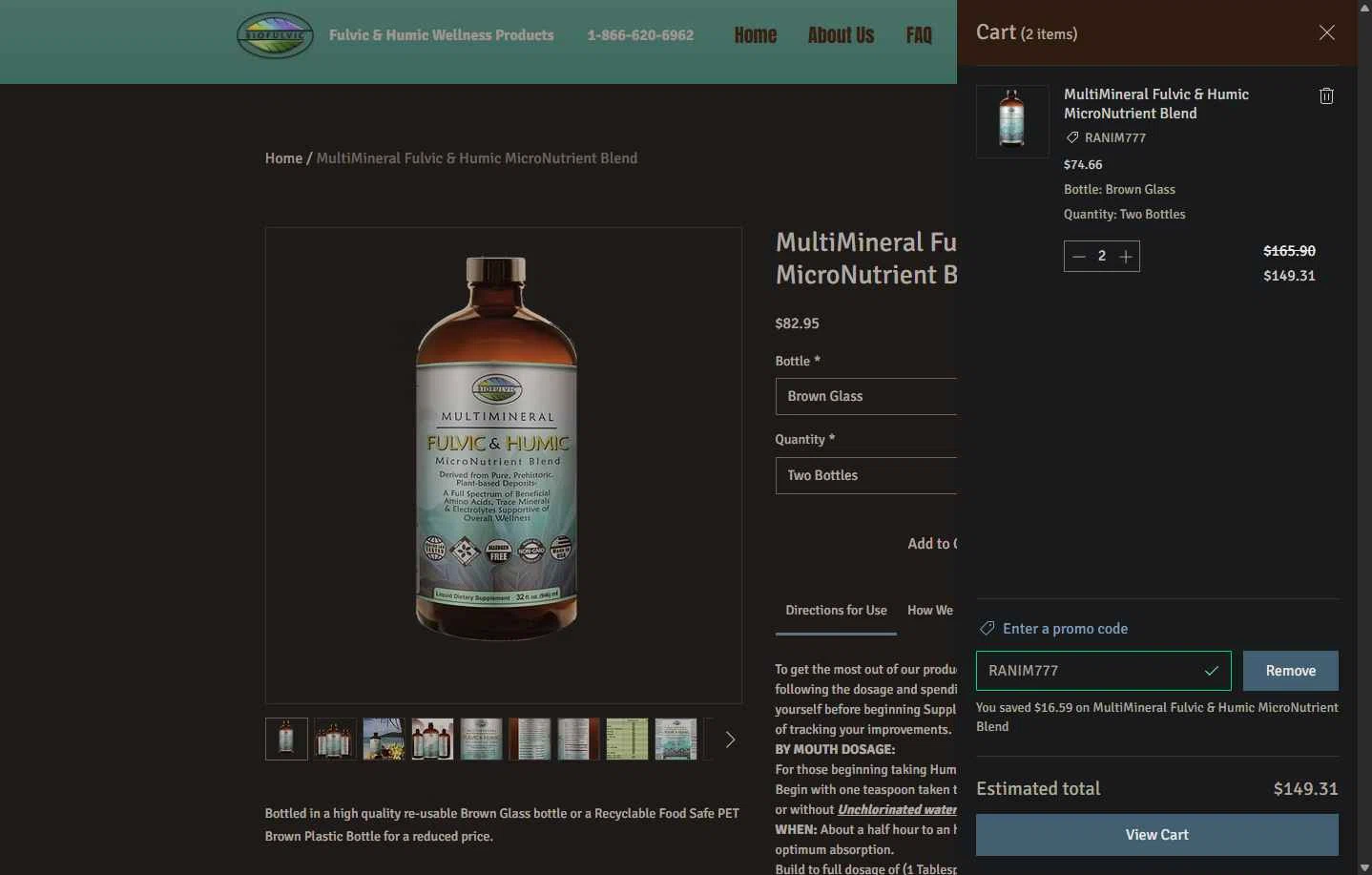Click the BY MOUTH DOSAGE heading
The height and width of the screenshot is (875, 1372).
(x=835, y=749)
